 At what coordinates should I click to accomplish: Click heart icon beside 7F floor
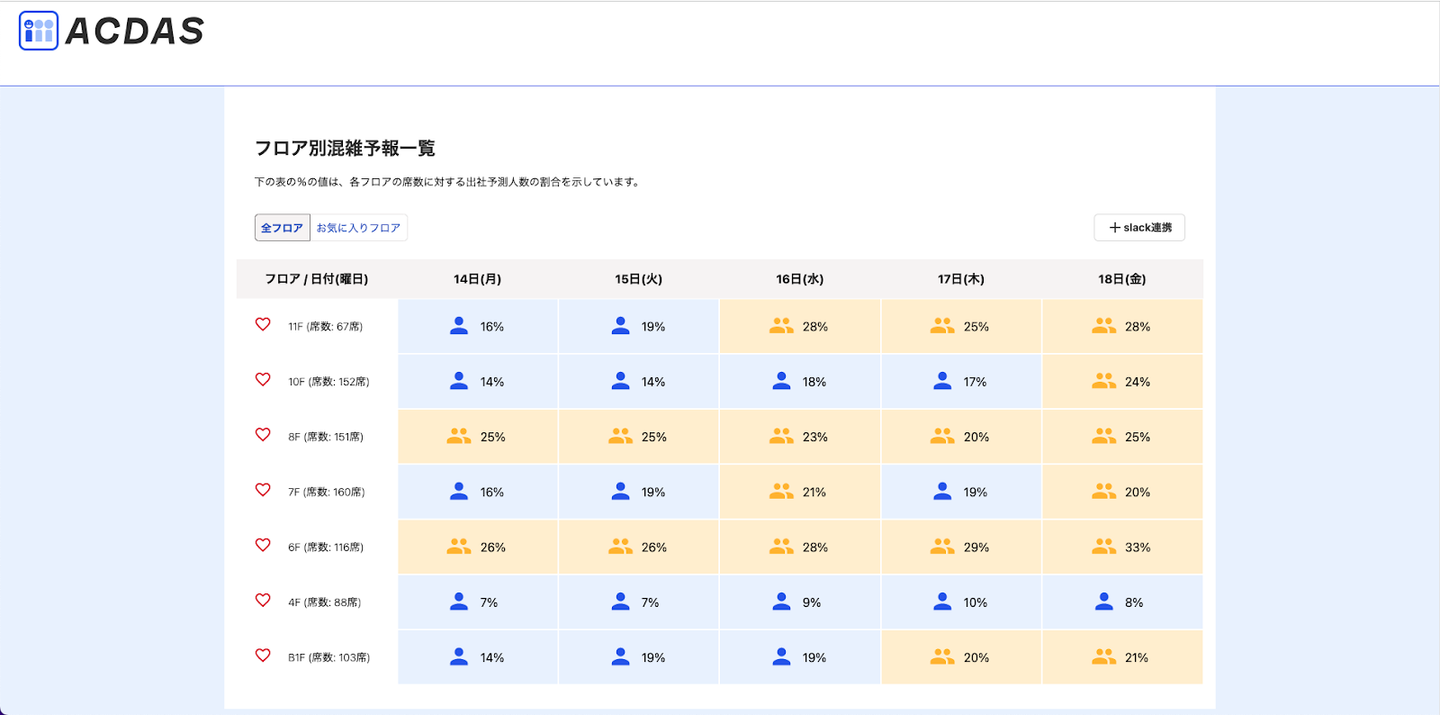pyautogui.click(x=263, y=490)
